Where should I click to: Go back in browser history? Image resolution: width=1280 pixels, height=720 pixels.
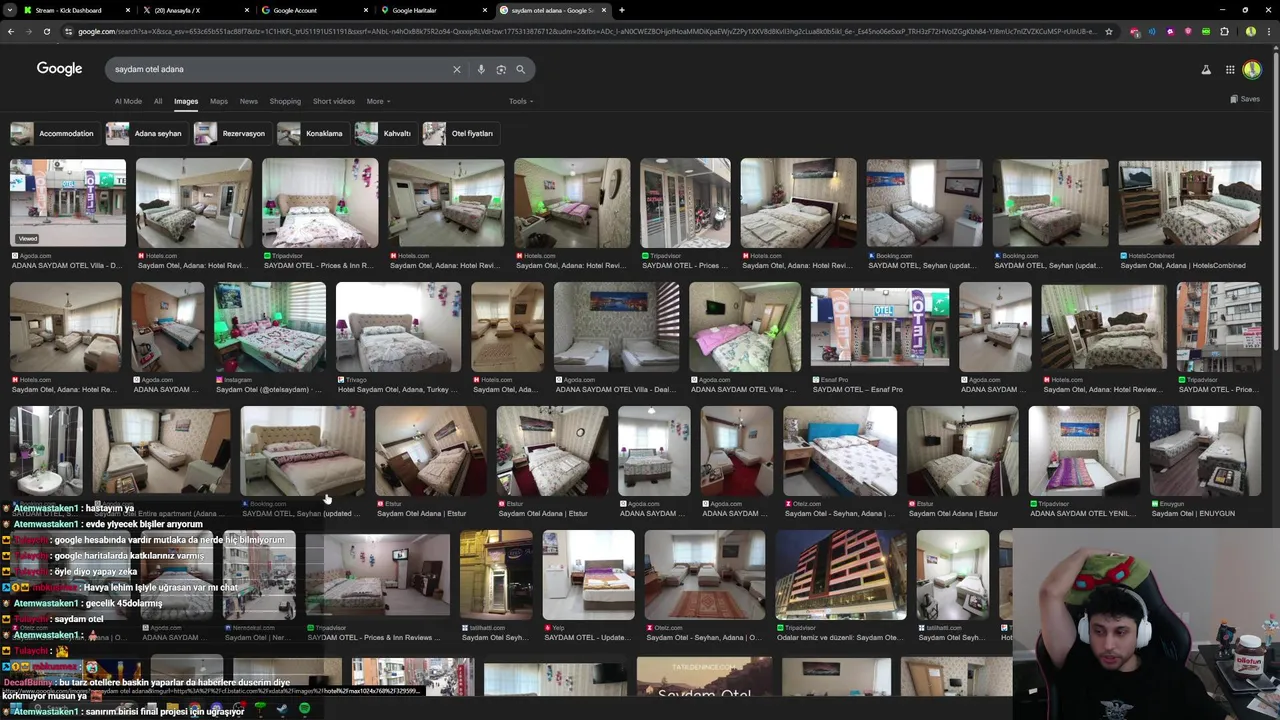11,32
